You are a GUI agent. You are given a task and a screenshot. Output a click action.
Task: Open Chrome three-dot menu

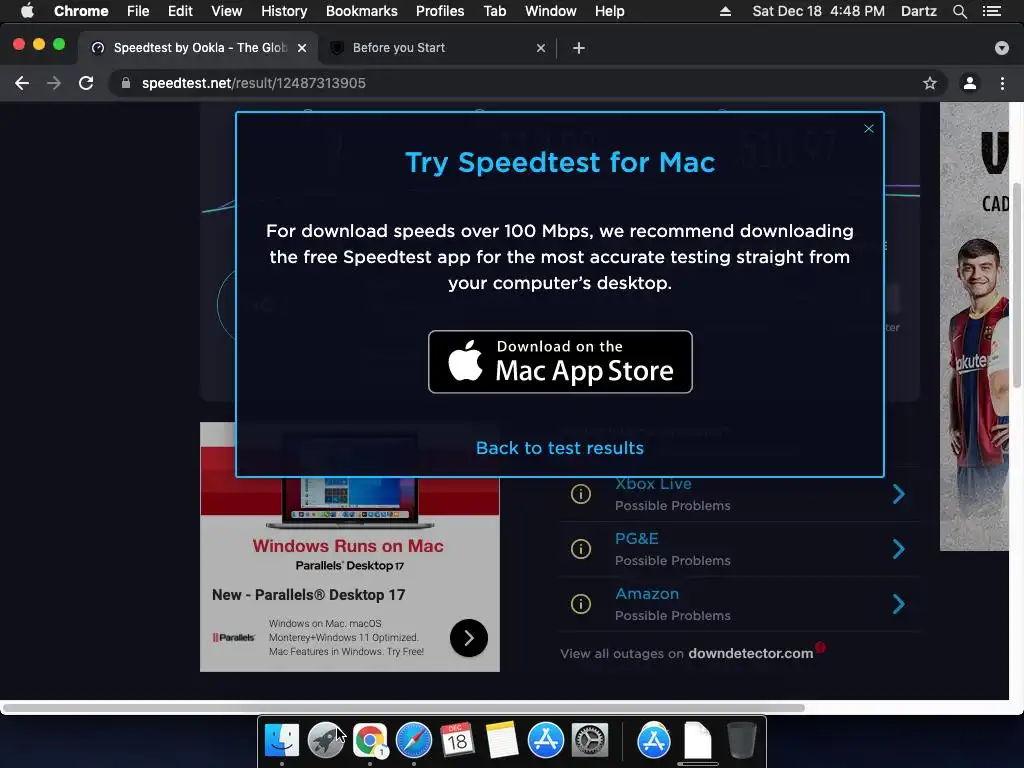point(1002,83)
